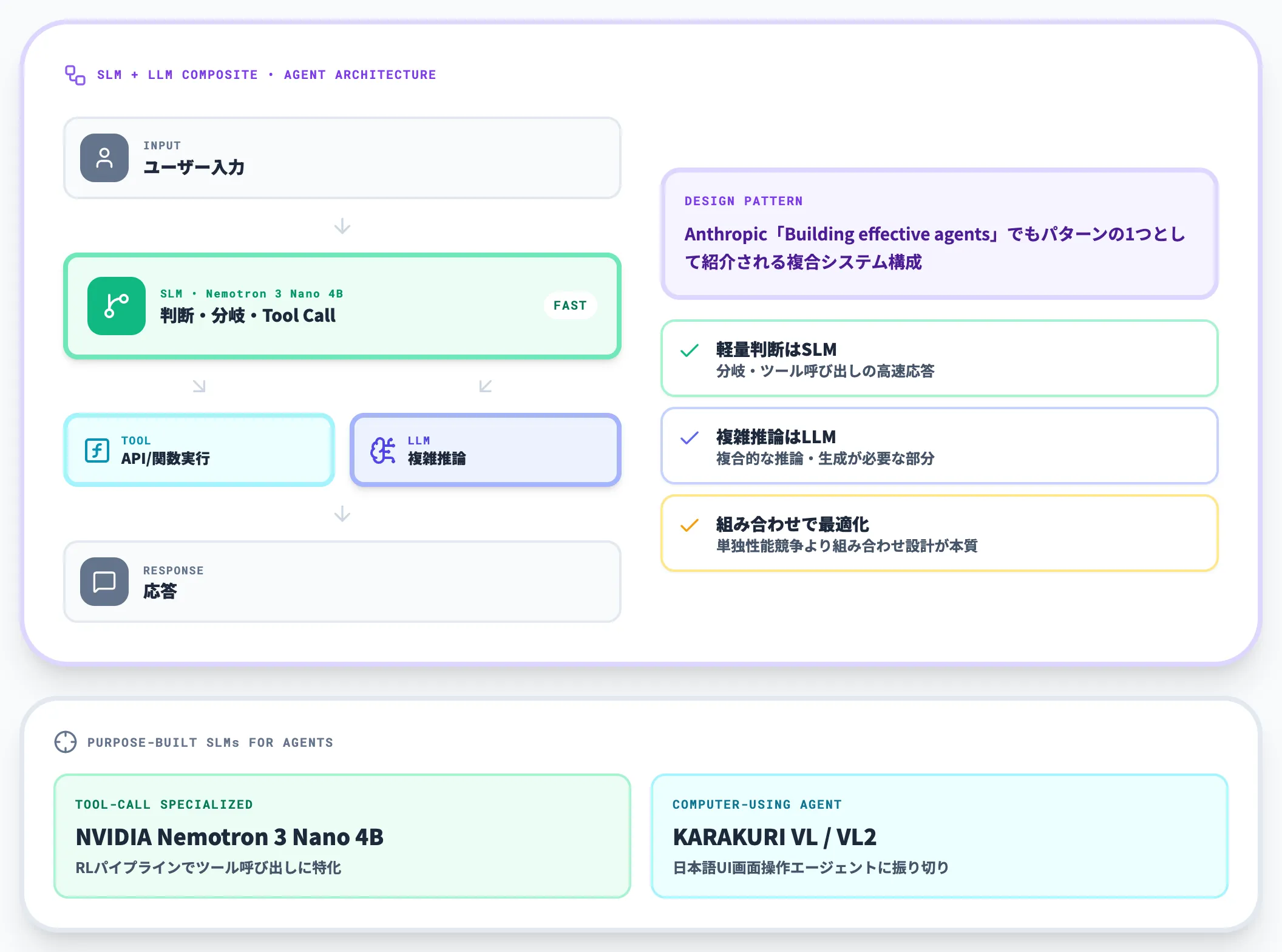The height and width of the screenshot is (952, 1282).
Task: Click orange checkmark next to 組み合わせで最適化
Action: tap(690, 525)
